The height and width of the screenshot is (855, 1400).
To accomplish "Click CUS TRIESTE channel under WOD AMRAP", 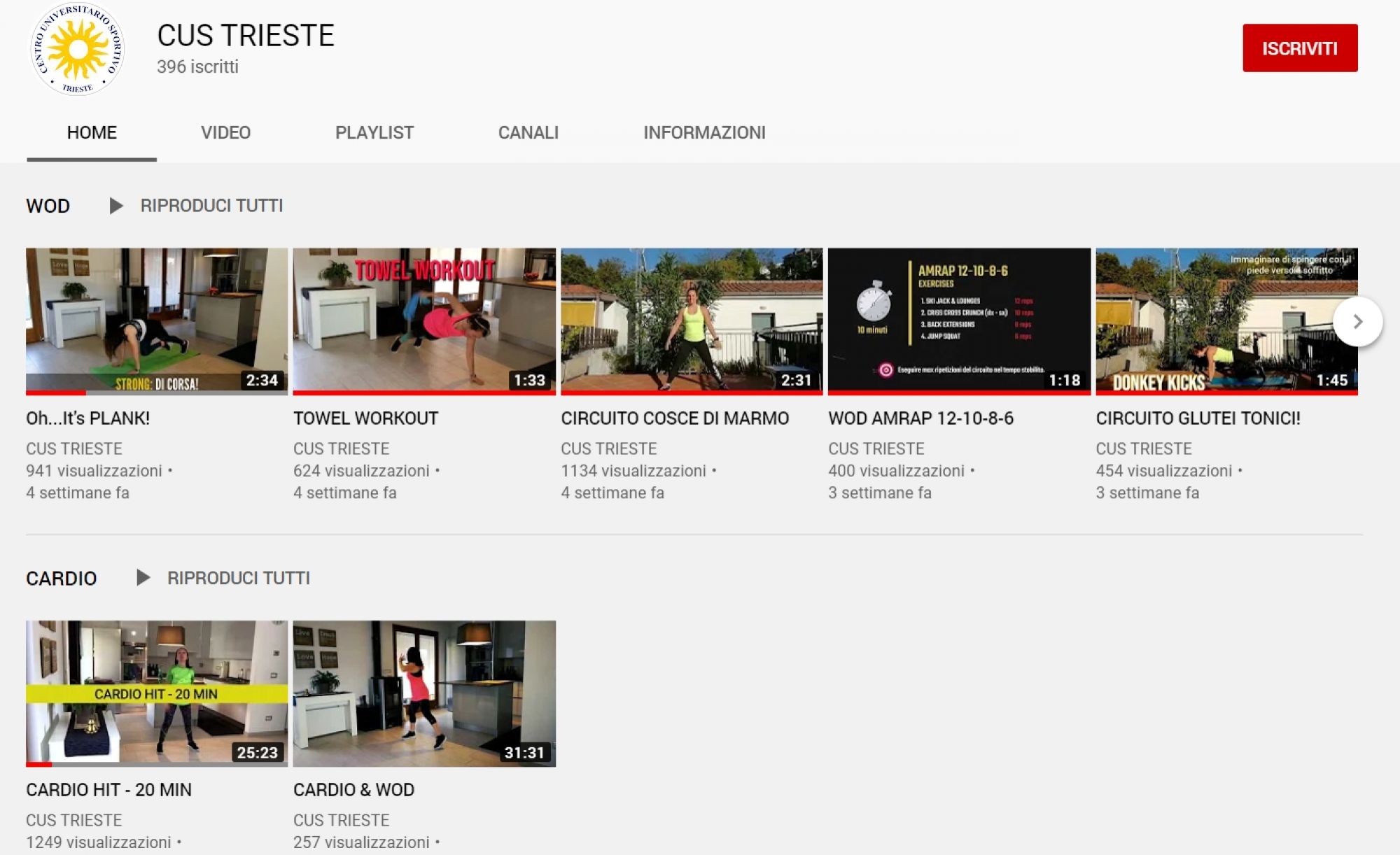I will tap(876, 448).
